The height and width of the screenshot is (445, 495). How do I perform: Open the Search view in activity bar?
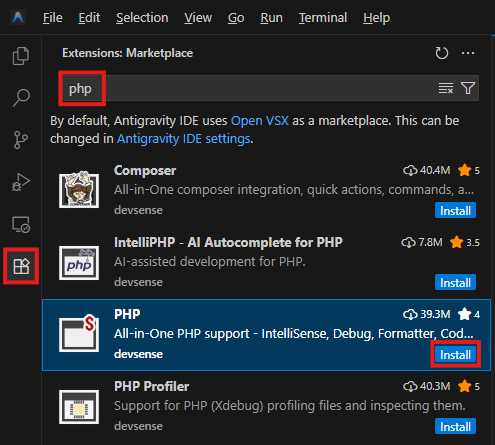21,98
